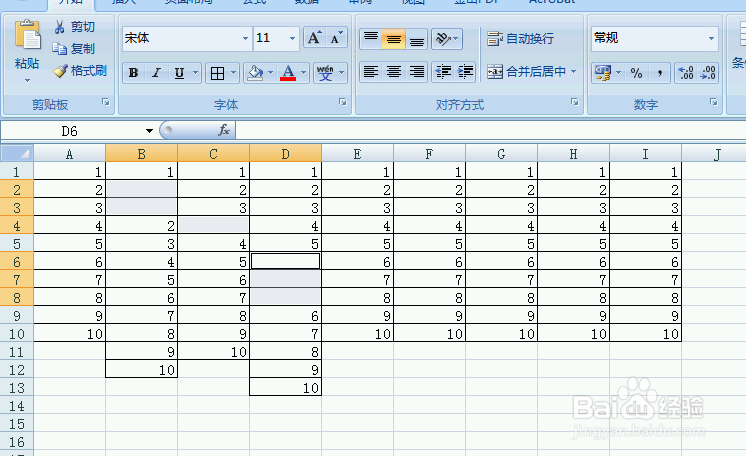The image size is (746, 456).
Task: Decrease font size with small A
Action: 336,38
